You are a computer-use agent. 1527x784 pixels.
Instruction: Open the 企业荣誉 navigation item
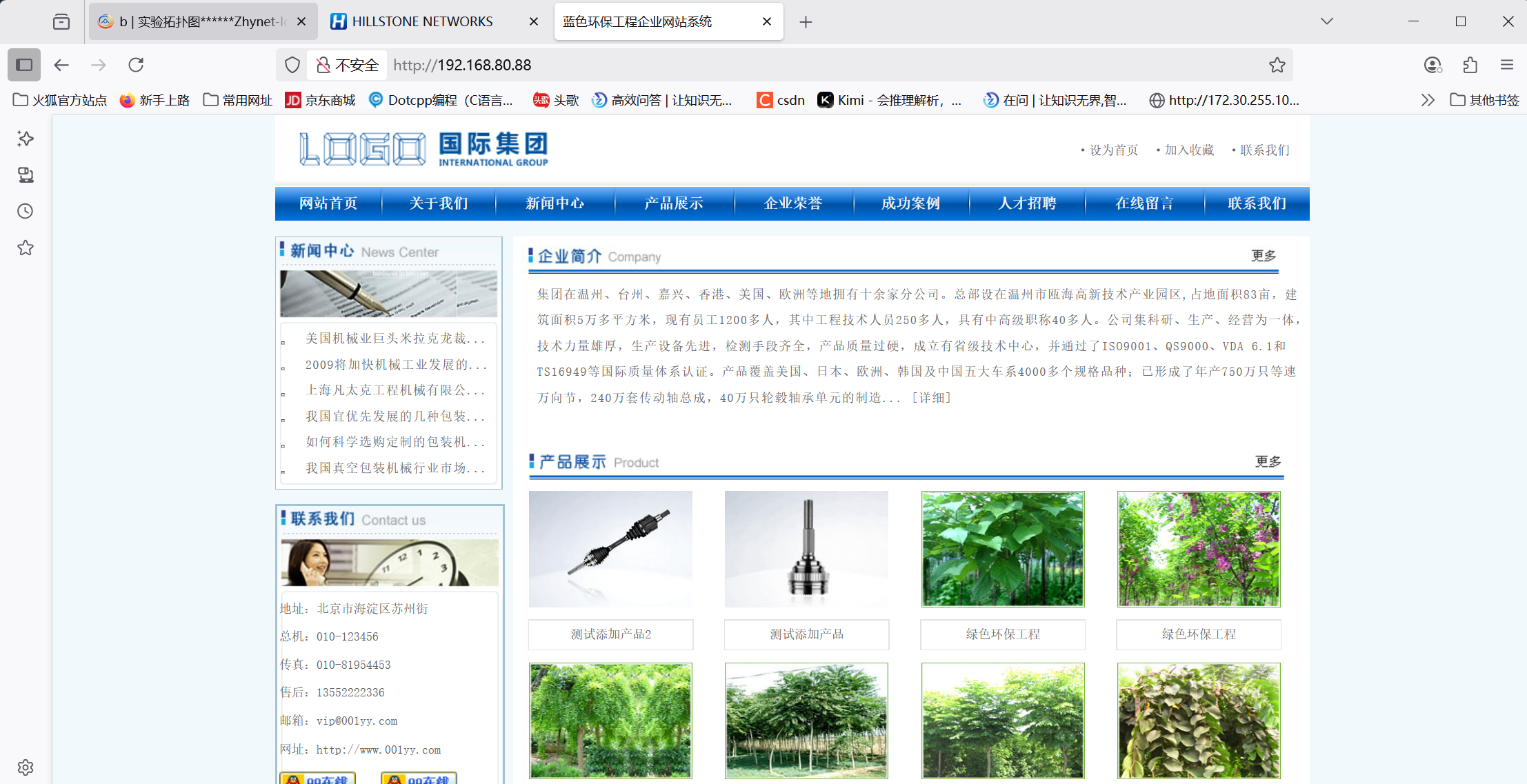[793, 203]
